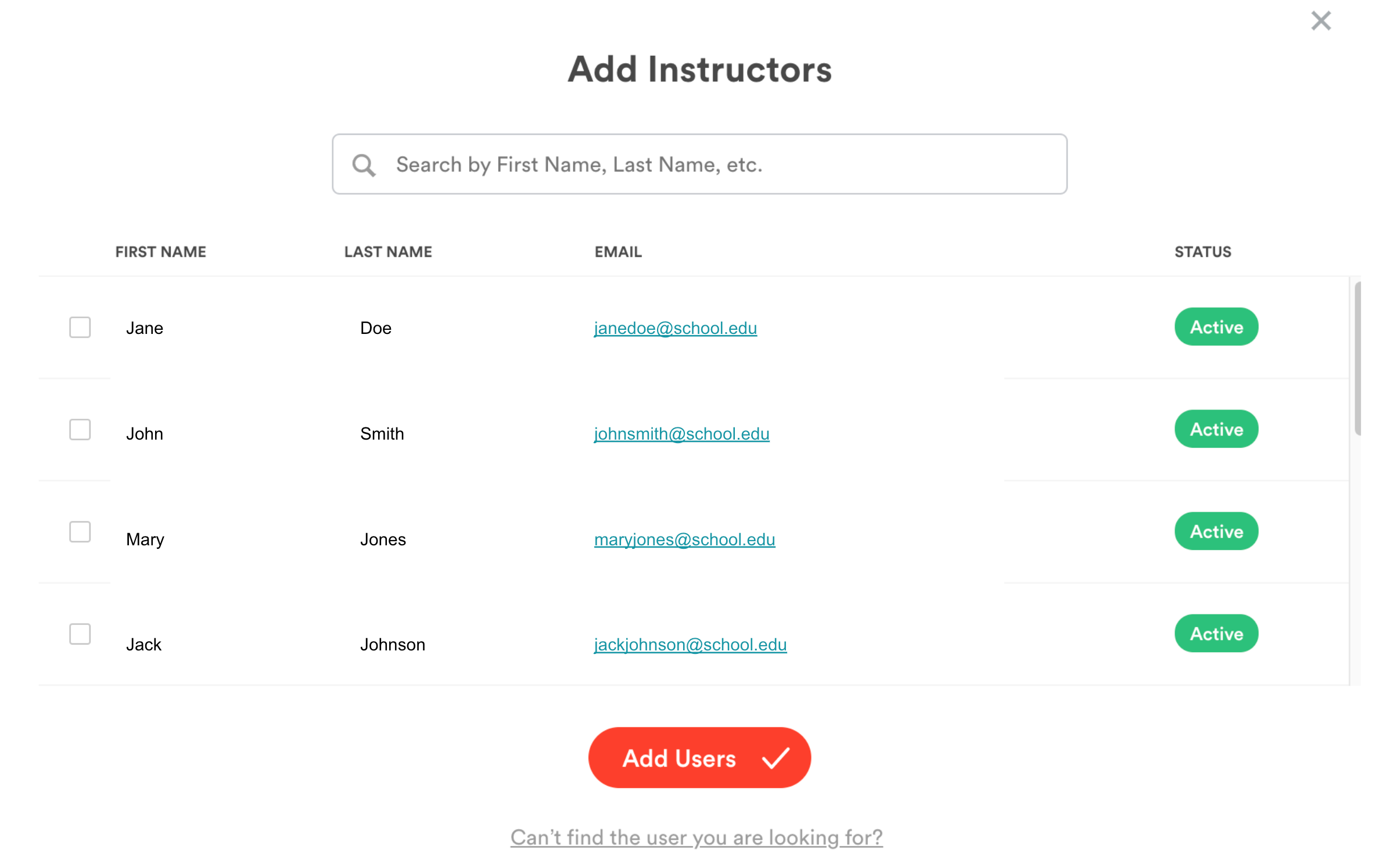Click Mary Jones's Active status badge

coord(1216,531)
